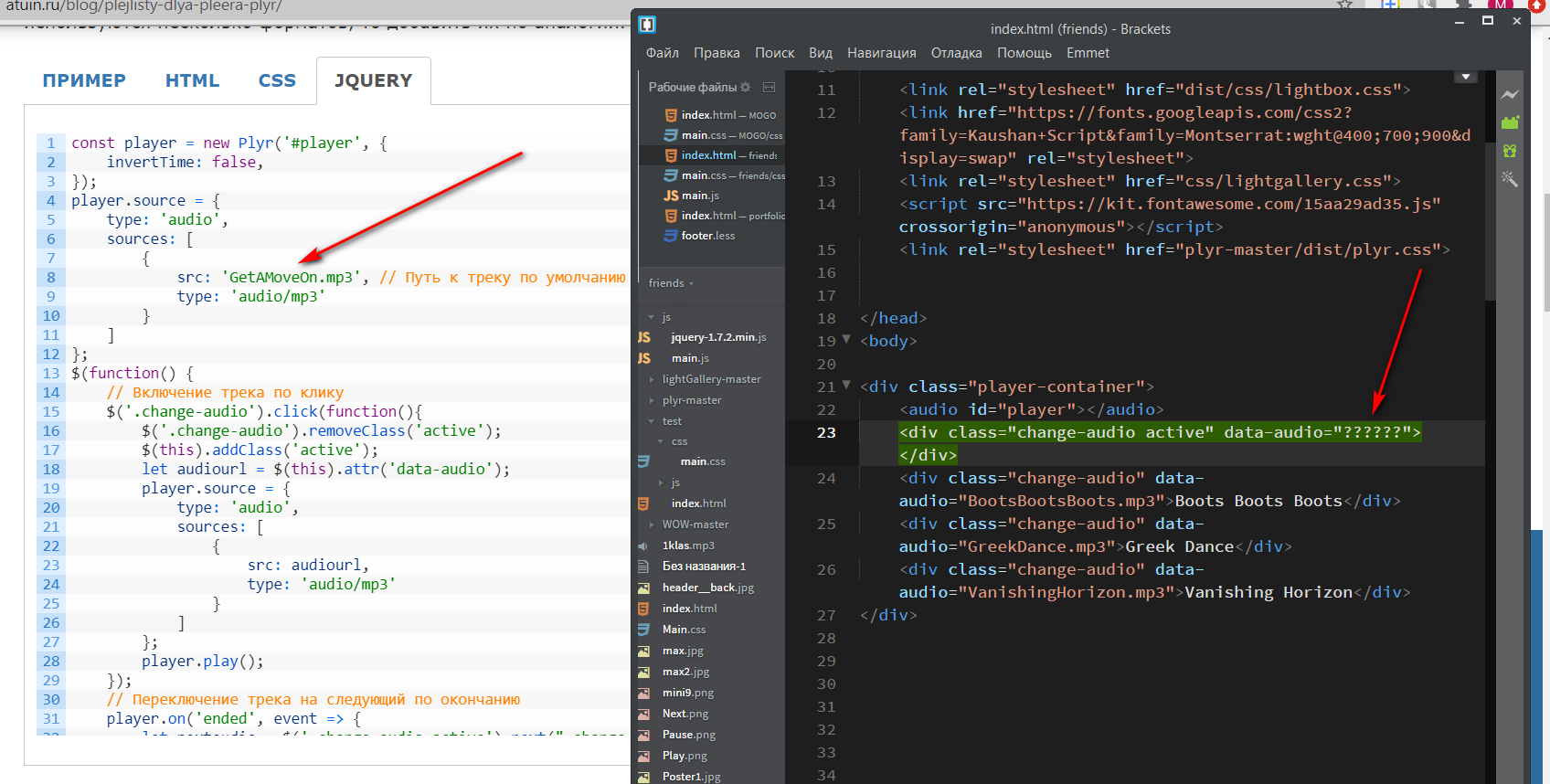Image resolution: width=1550 pixels, height=784 pixels.
Task: Open the Поиск menu
Action: coord(774,53)
